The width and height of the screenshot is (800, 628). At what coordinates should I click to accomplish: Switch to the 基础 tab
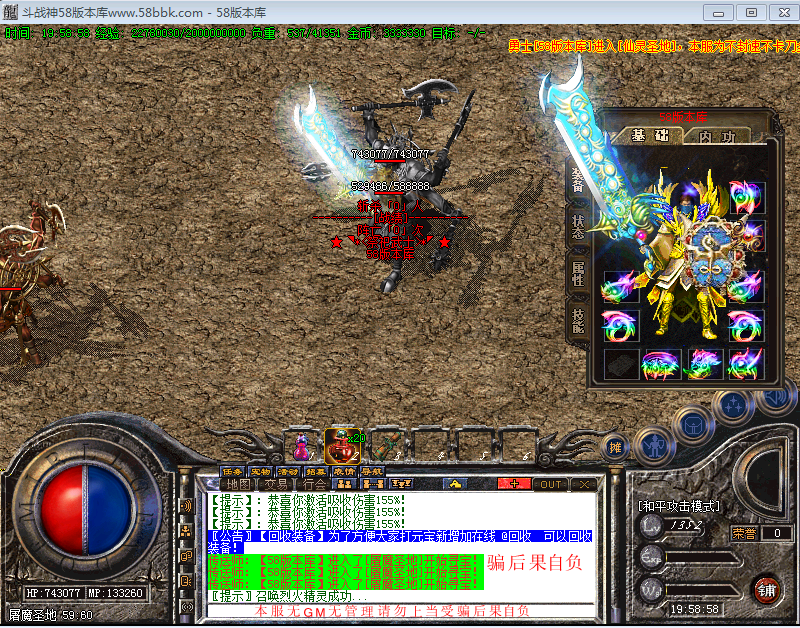[x=649, y=136]
